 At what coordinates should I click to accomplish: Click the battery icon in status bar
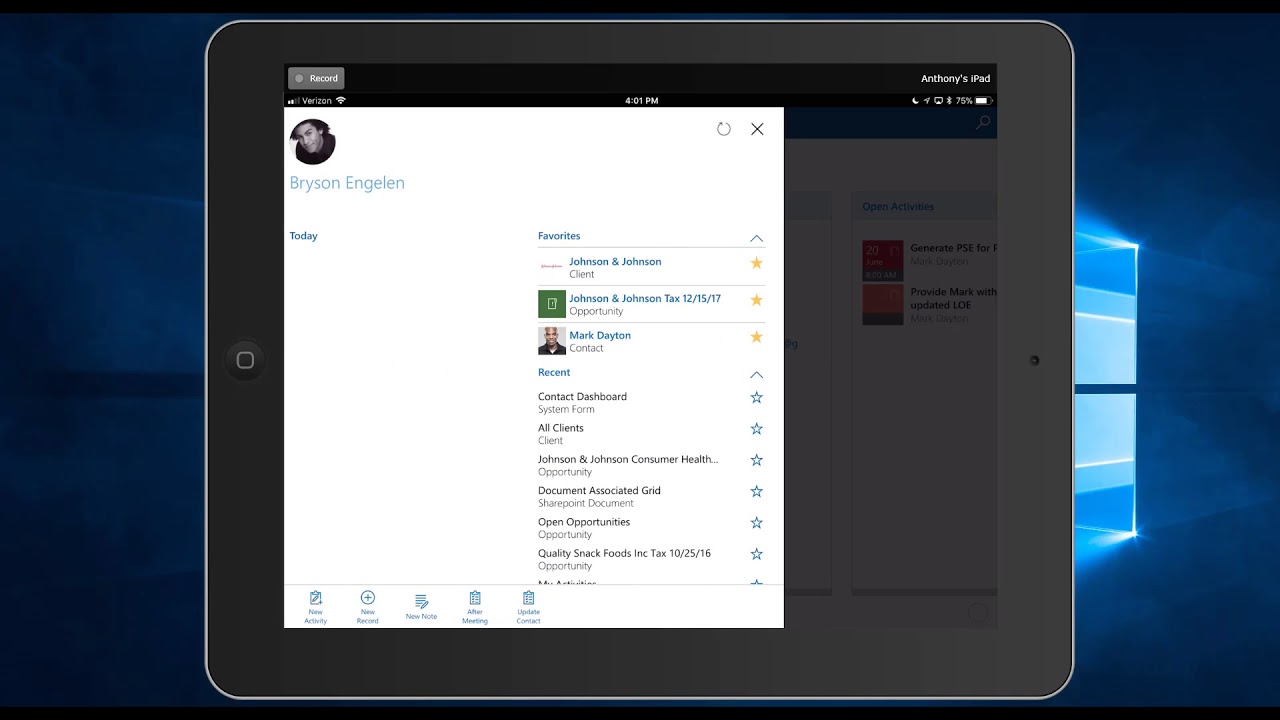tap(982, 101)
